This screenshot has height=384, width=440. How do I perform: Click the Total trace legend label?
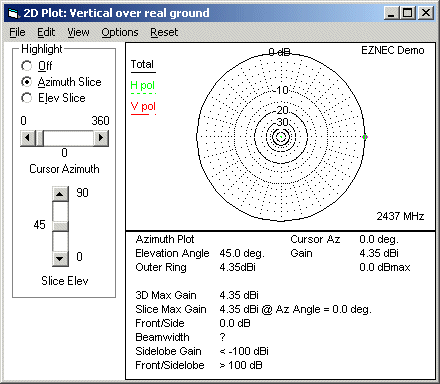click(x=142, y=64)
